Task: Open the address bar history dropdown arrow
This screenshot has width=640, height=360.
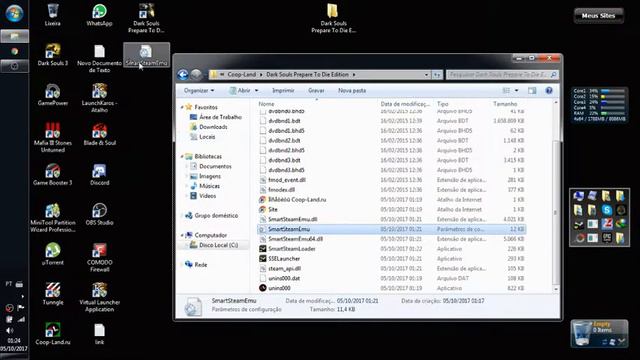Action: pos(426,75)
